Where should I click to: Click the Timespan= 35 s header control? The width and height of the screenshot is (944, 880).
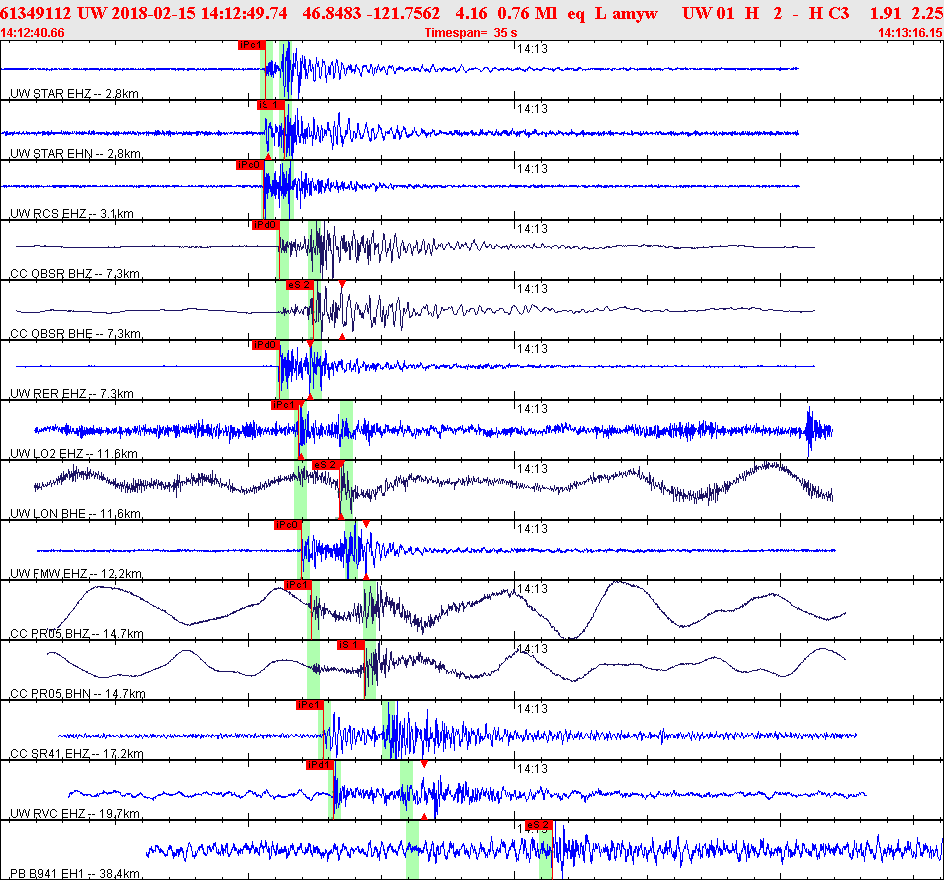(x=470, y=29)
